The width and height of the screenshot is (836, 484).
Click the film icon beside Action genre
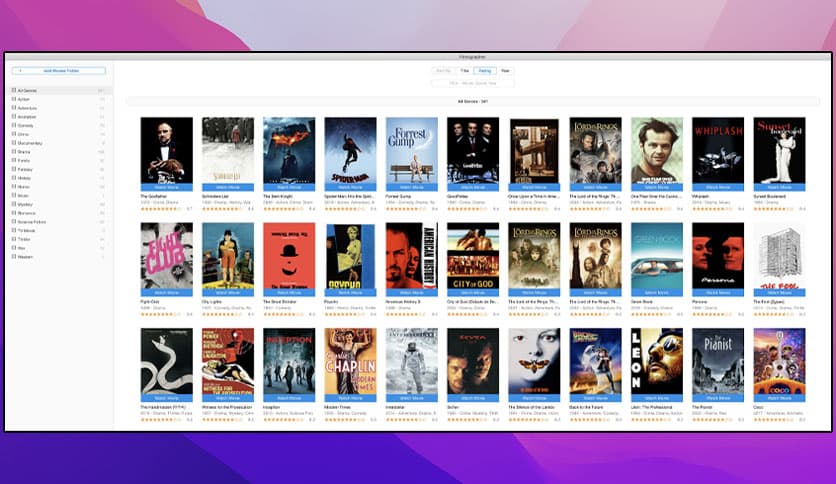pos(14,99)
